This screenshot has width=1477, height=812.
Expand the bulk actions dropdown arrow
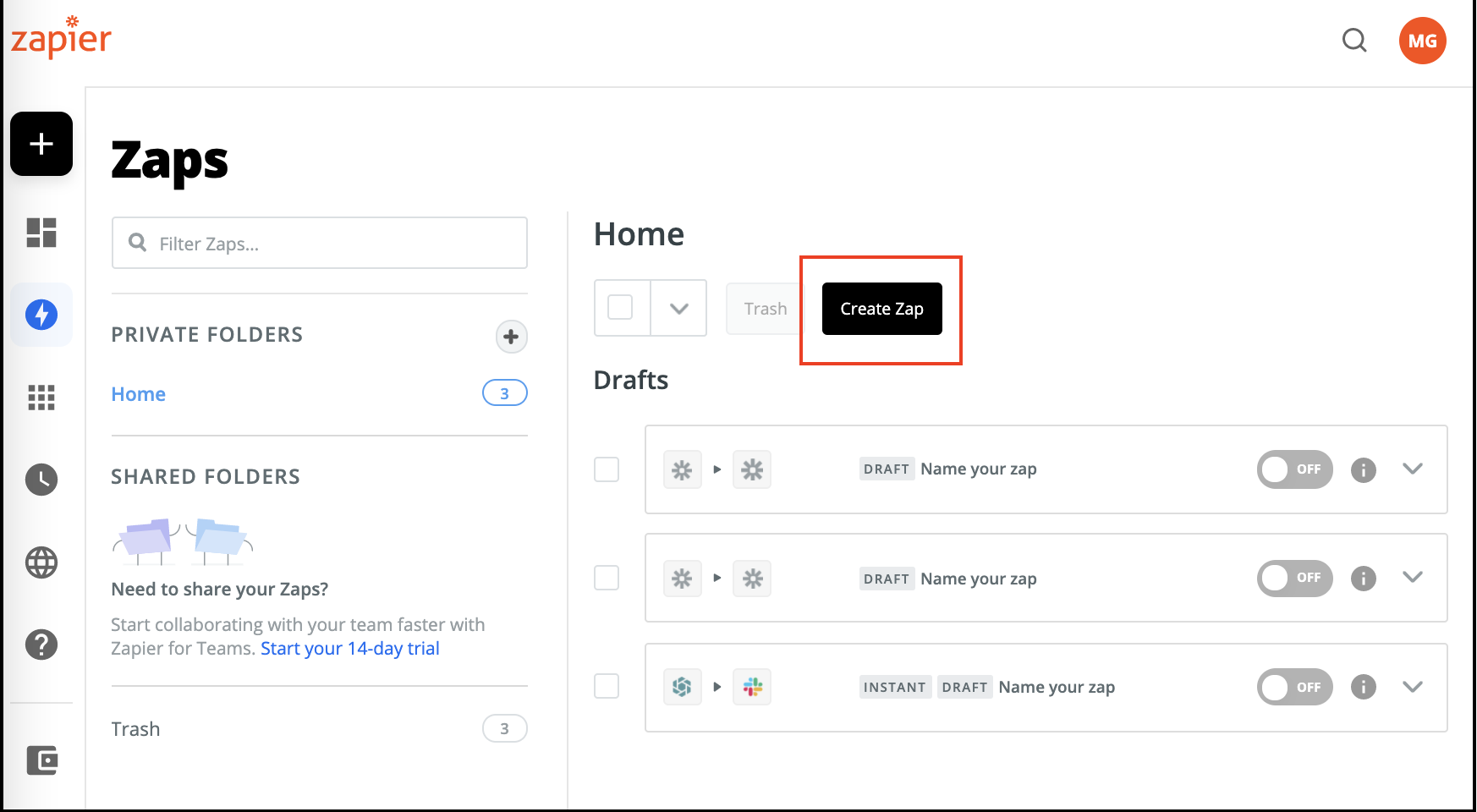coord(678,308)
